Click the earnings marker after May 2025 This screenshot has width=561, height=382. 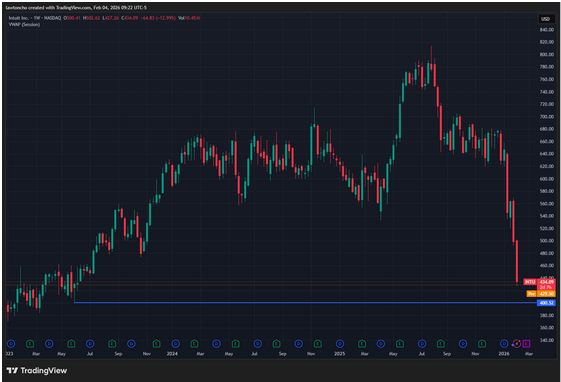[400, 344]
